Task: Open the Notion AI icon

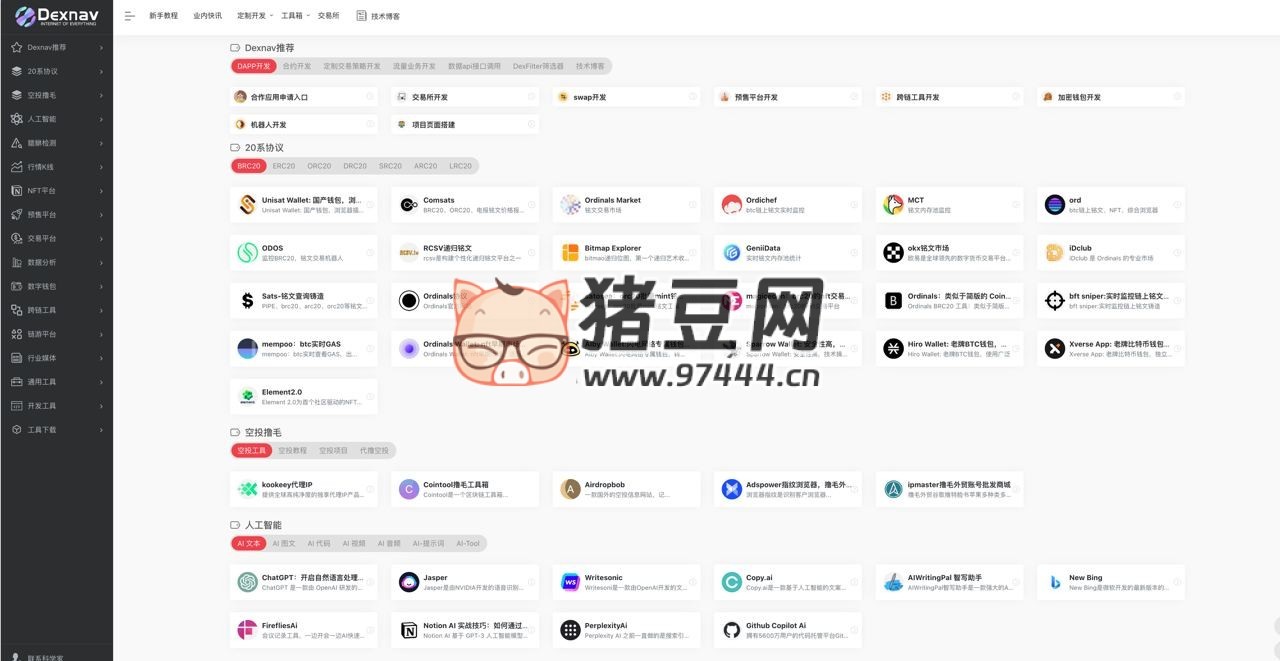Action: click(409, 630)
